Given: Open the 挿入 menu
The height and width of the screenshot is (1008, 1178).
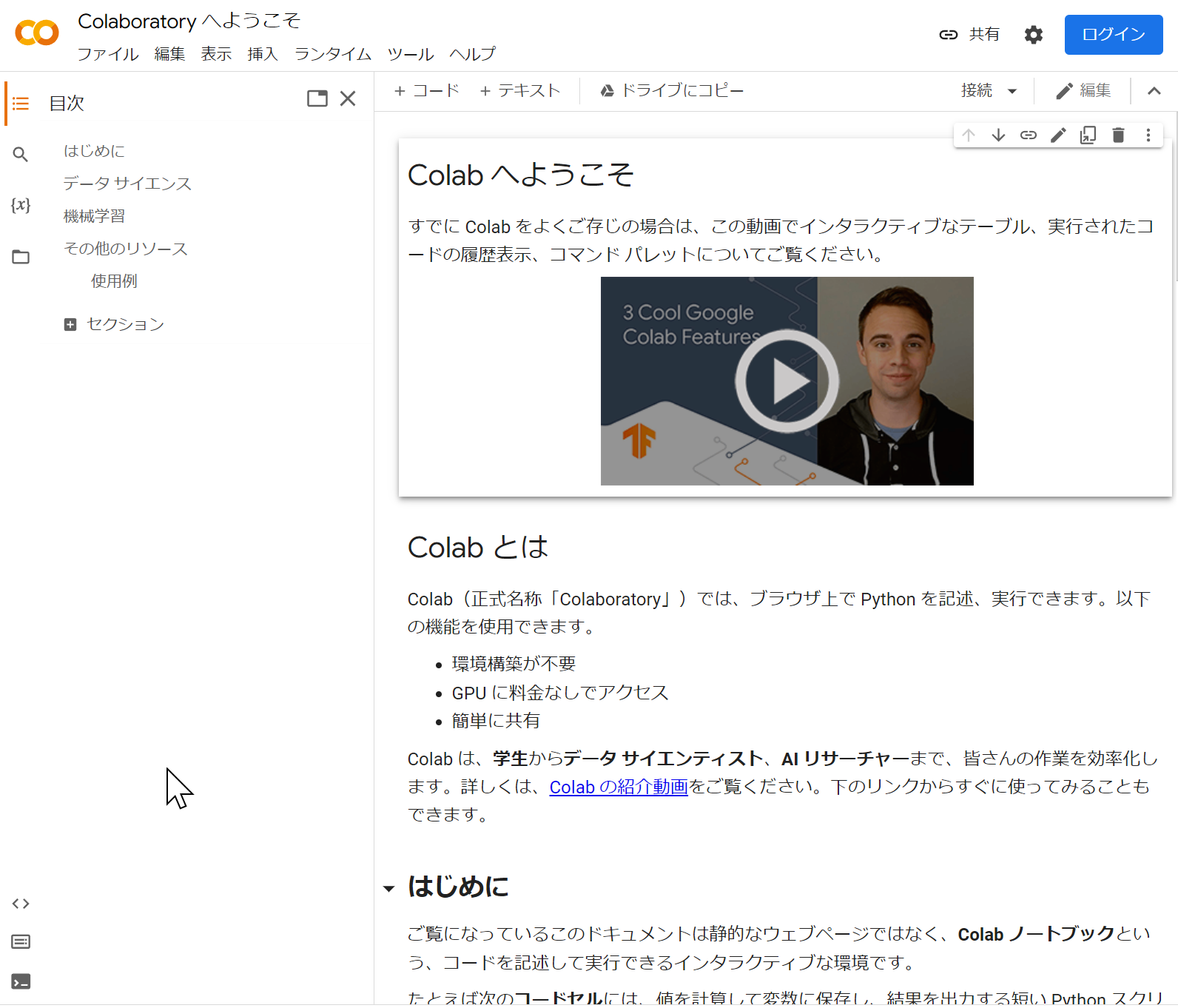Looking at the screenshot, I should [263, 54].
